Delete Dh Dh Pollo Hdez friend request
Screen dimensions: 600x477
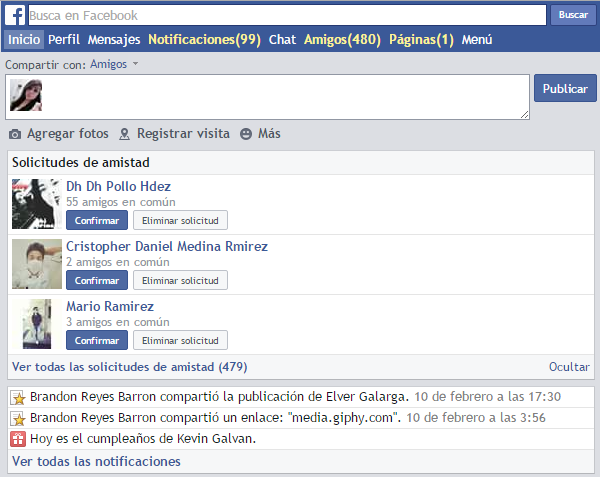pos(180,220)
